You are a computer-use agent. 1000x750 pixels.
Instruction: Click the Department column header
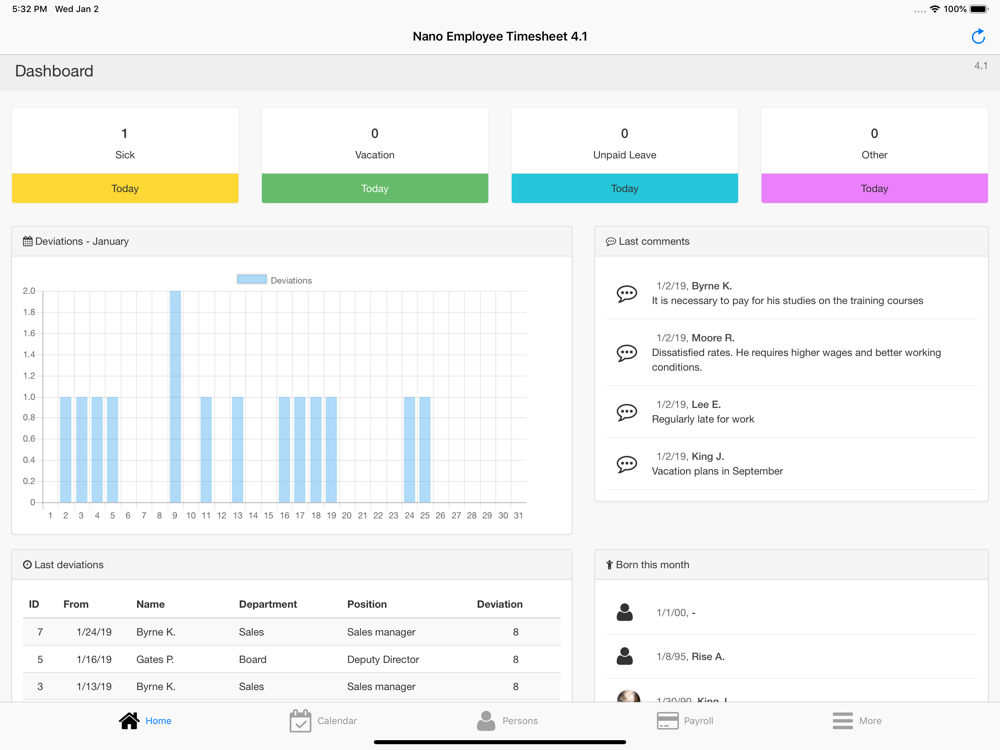click(x=268, y=604)
